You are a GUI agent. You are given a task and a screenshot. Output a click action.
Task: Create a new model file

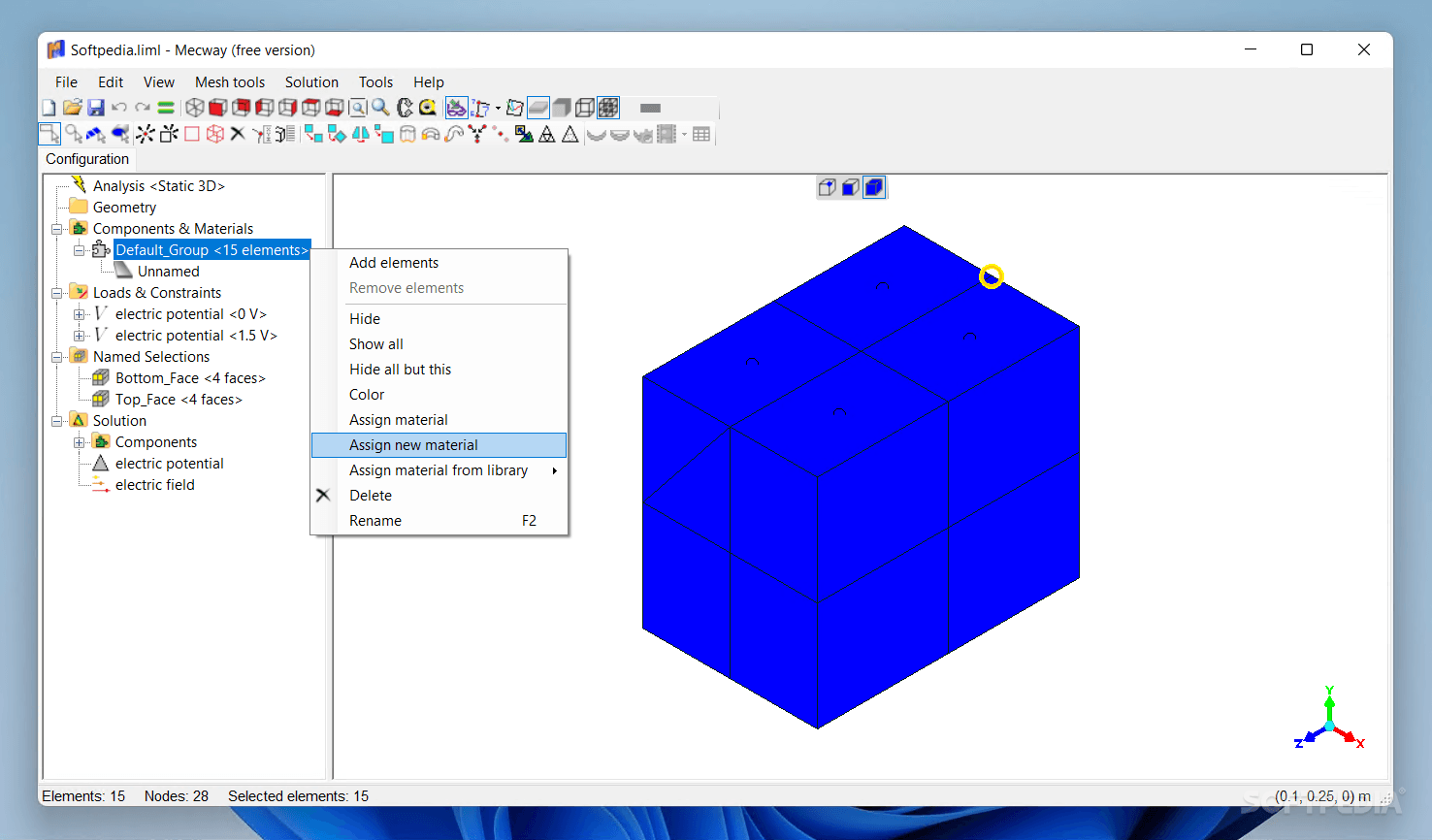point(49,107)
